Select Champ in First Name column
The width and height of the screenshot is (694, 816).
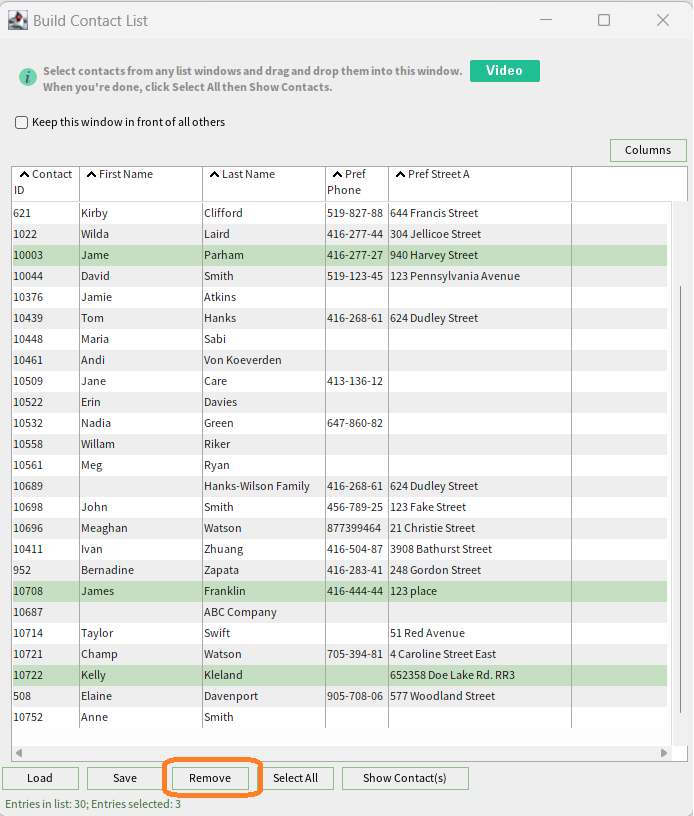pyautogui.click(x=140, y=654)
